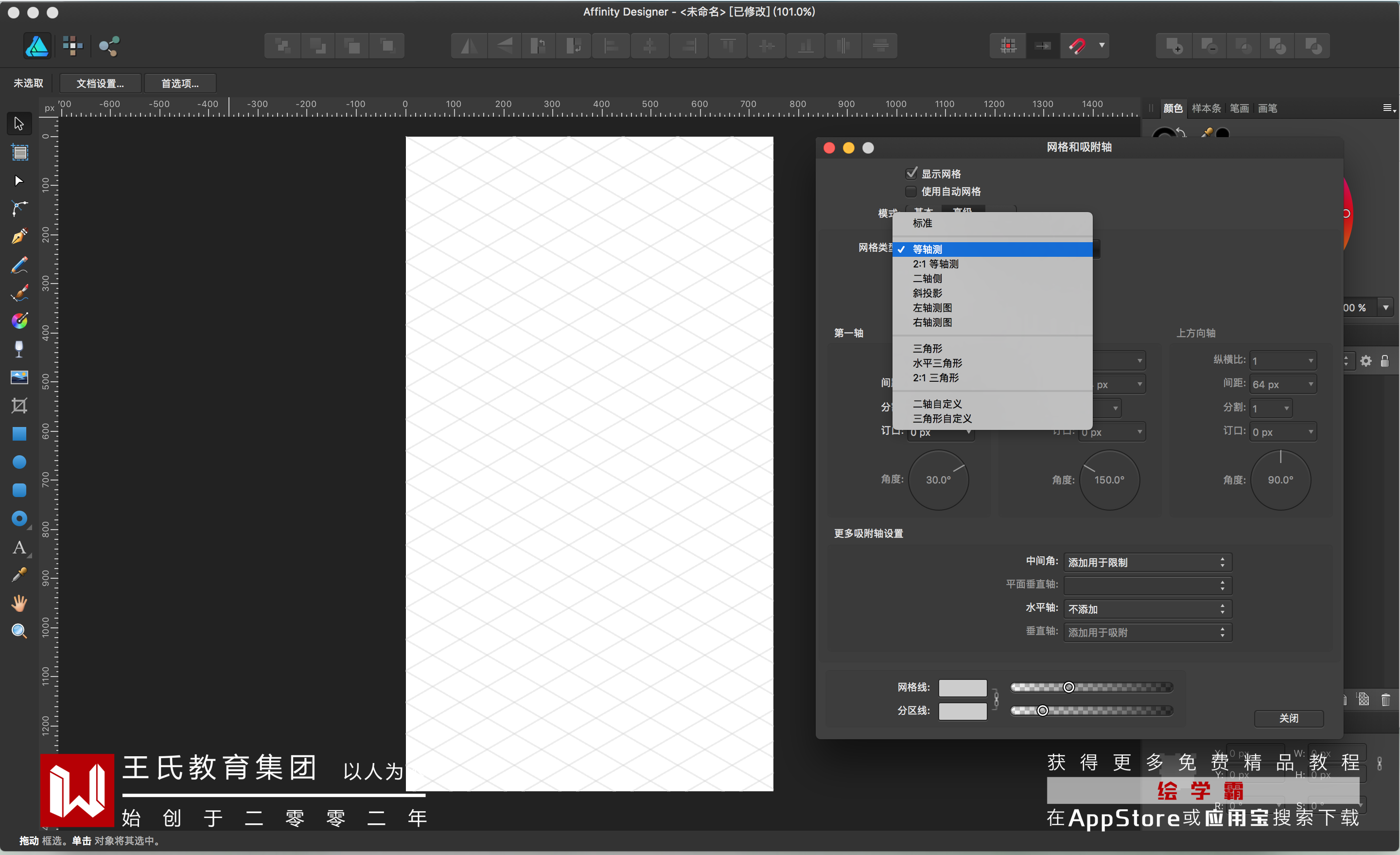
Task: Select the Pen tool in the toolbar
Action: click(19, 236)
